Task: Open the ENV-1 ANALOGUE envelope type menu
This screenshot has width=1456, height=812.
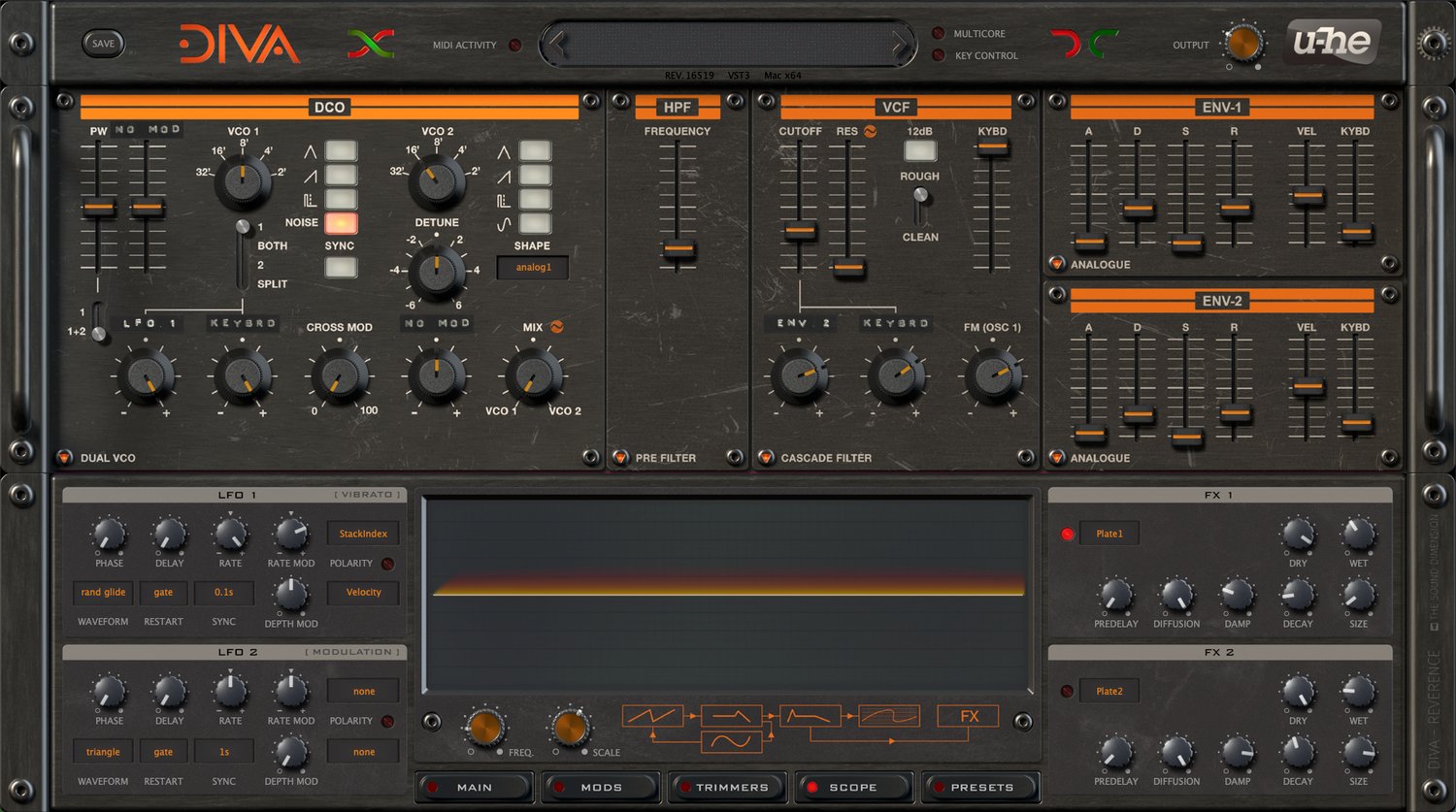Action: [x=1056, y=264]
